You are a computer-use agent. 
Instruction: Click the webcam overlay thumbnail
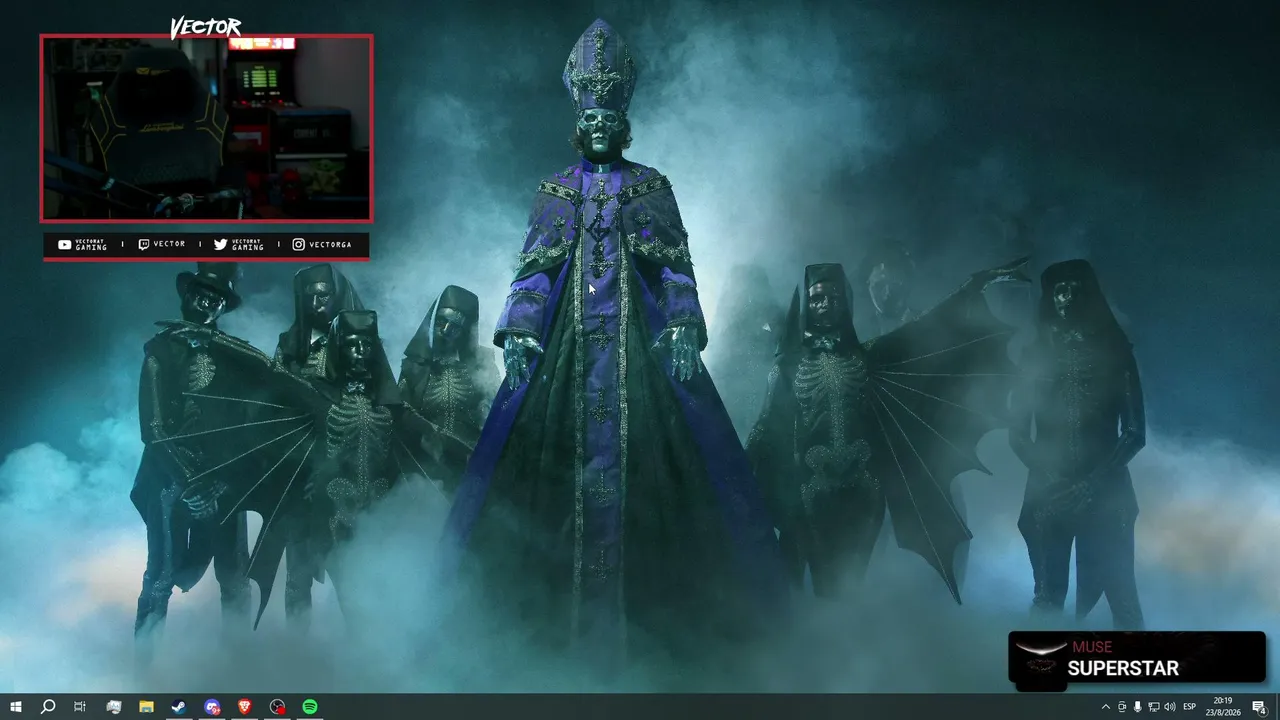(206, 128)
